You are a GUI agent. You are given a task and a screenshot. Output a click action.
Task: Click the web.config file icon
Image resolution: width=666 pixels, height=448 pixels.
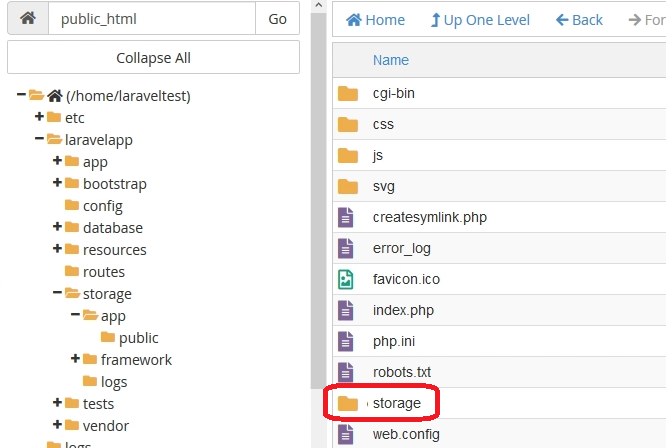pos(345,434)
